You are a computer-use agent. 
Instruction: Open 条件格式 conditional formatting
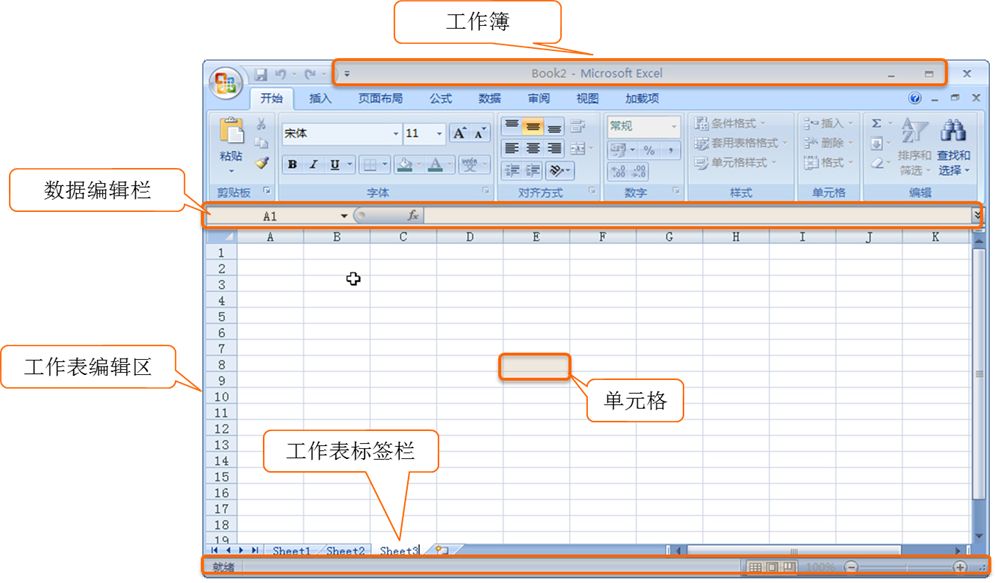[x=729, y=123]
